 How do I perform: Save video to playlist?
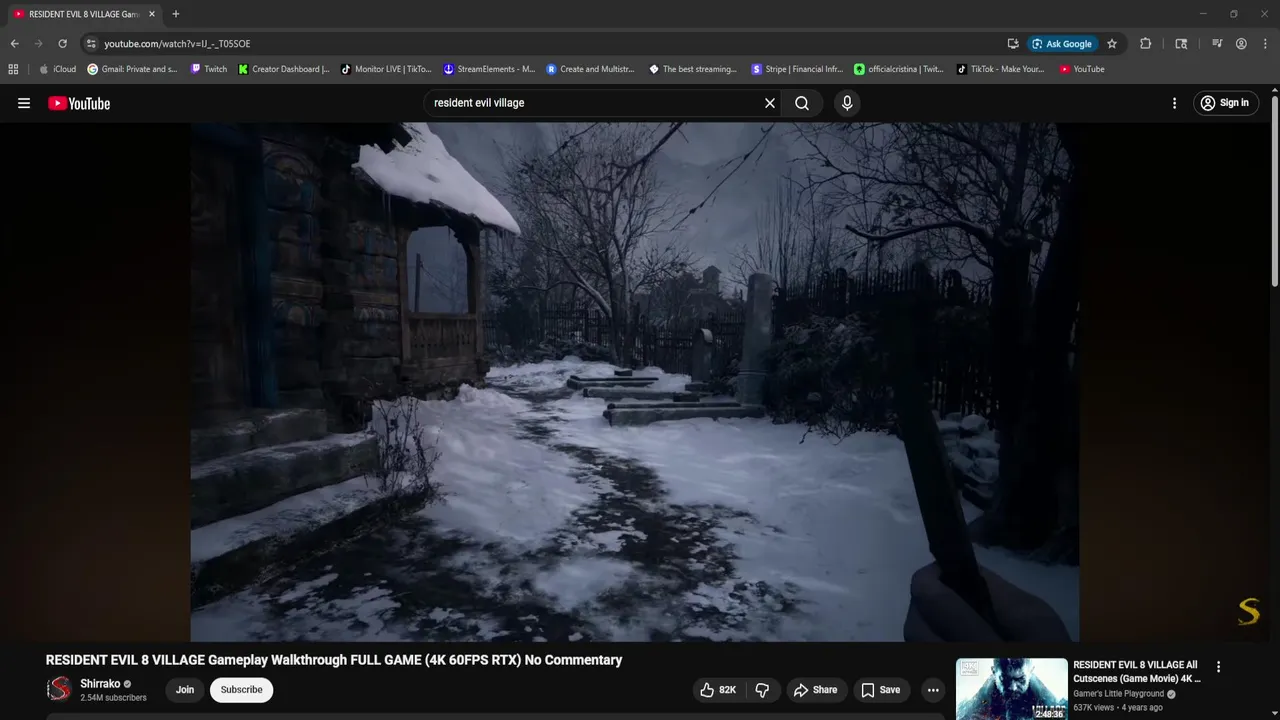click(x=881, y=690)
